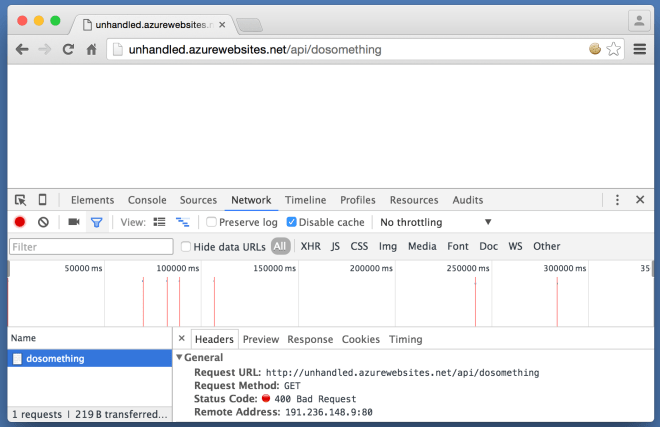660x427 pixels.
Task: Open the Chrome hamburger menu
Action: [x=640, y=49]
